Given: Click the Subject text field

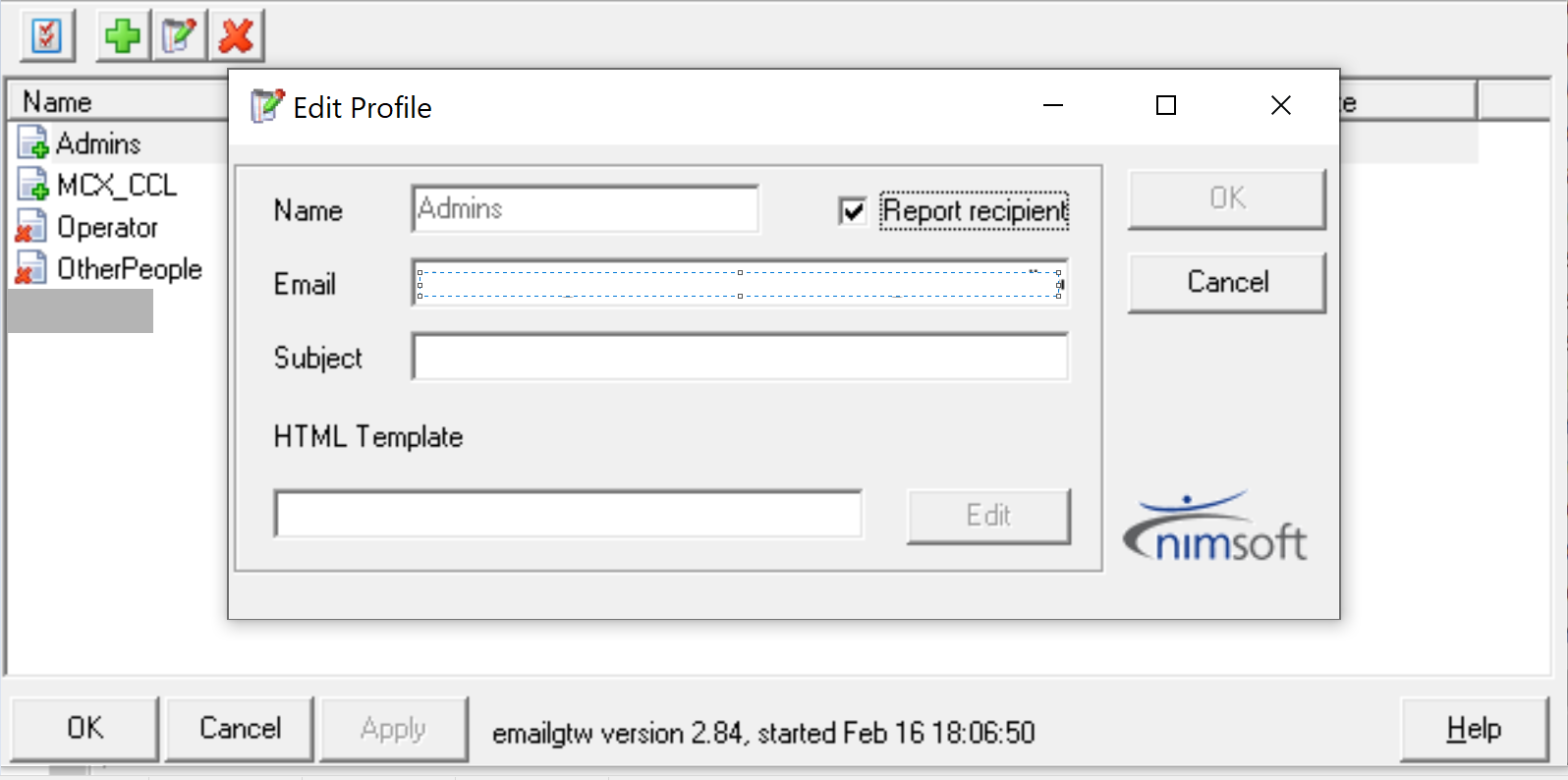Looking at the screenshot, I should pos(739,357).
